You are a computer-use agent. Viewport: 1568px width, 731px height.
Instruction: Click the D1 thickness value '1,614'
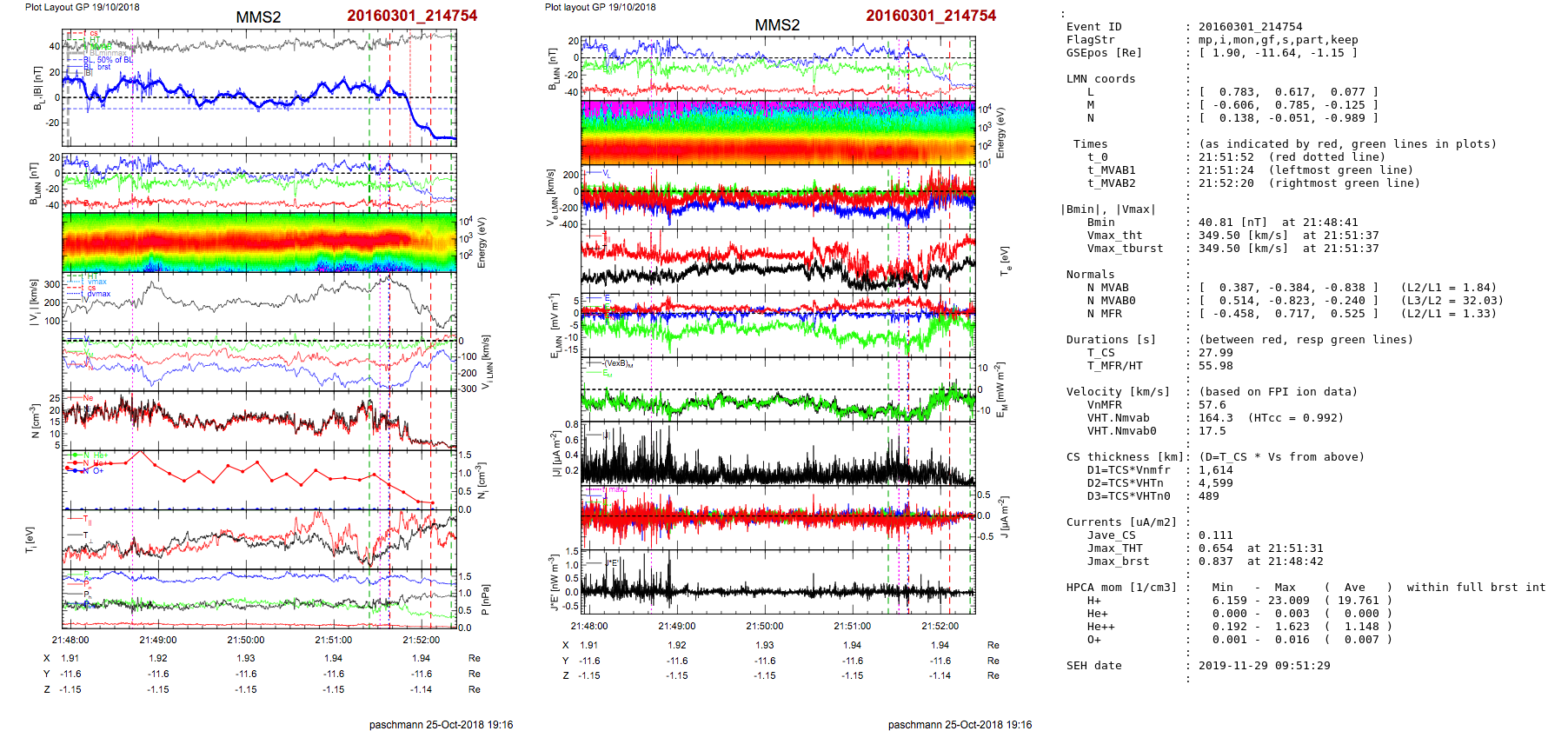(x=1215, y=470)
